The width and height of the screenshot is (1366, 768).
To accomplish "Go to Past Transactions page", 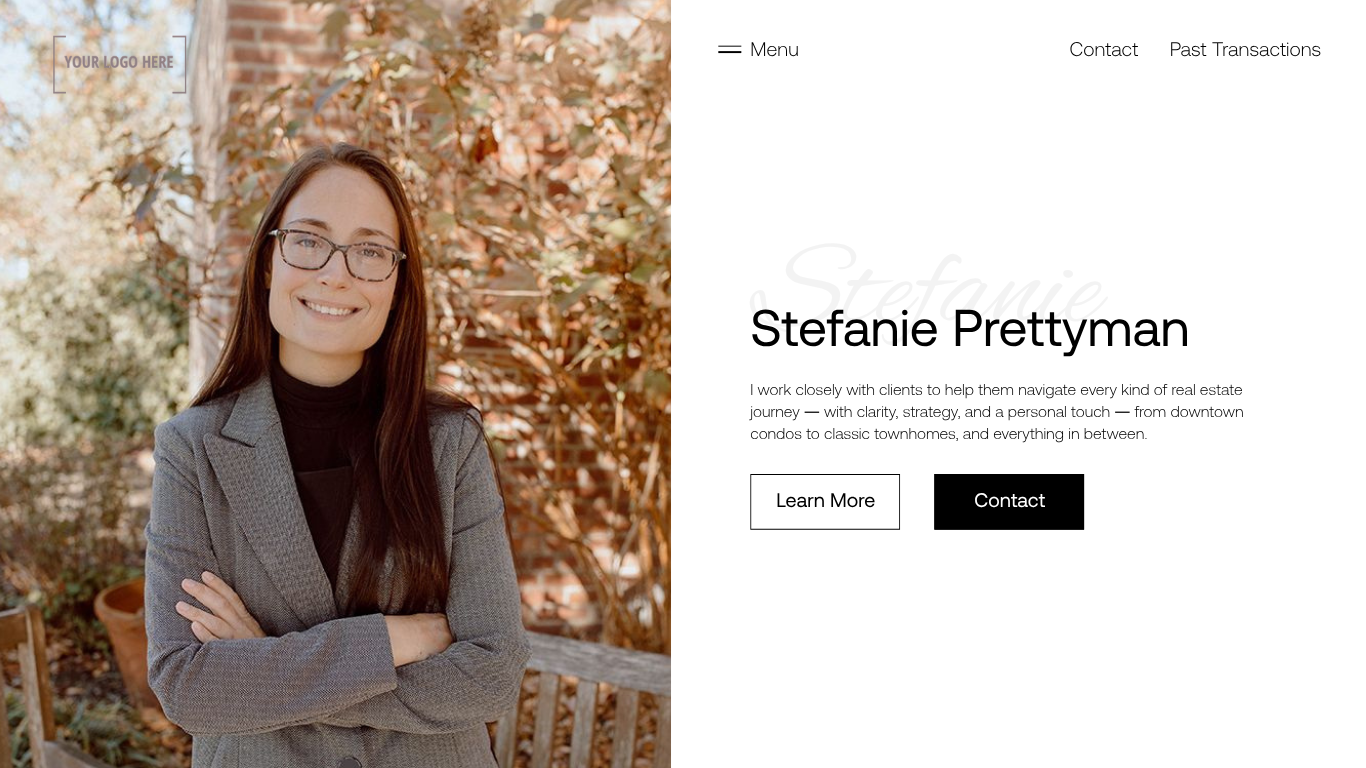I will click(x=1244, y=50).
